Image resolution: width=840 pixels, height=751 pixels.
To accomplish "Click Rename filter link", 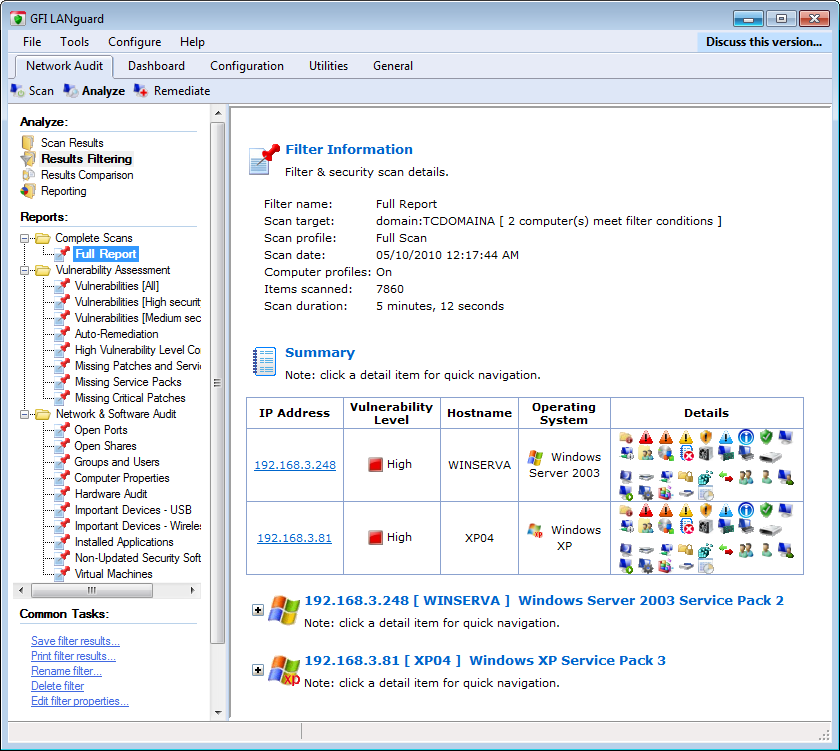I will [x=66, y=671].
